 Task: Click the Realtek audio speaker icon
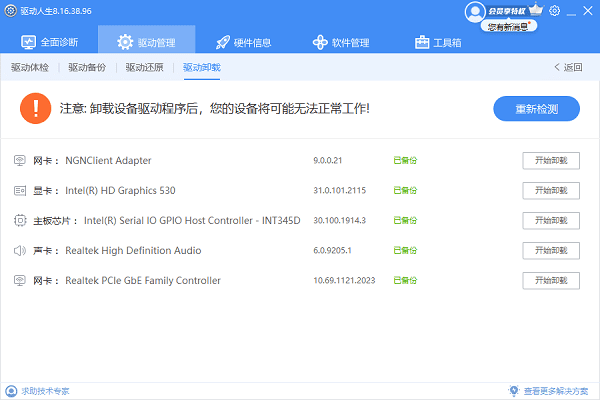[20, 250]
